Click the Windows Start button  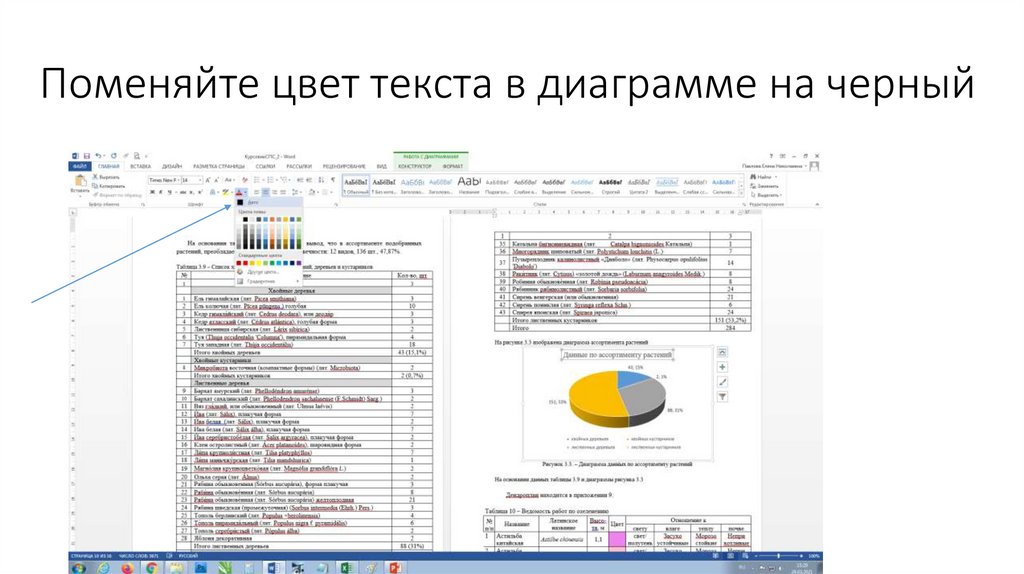point(78,567)
